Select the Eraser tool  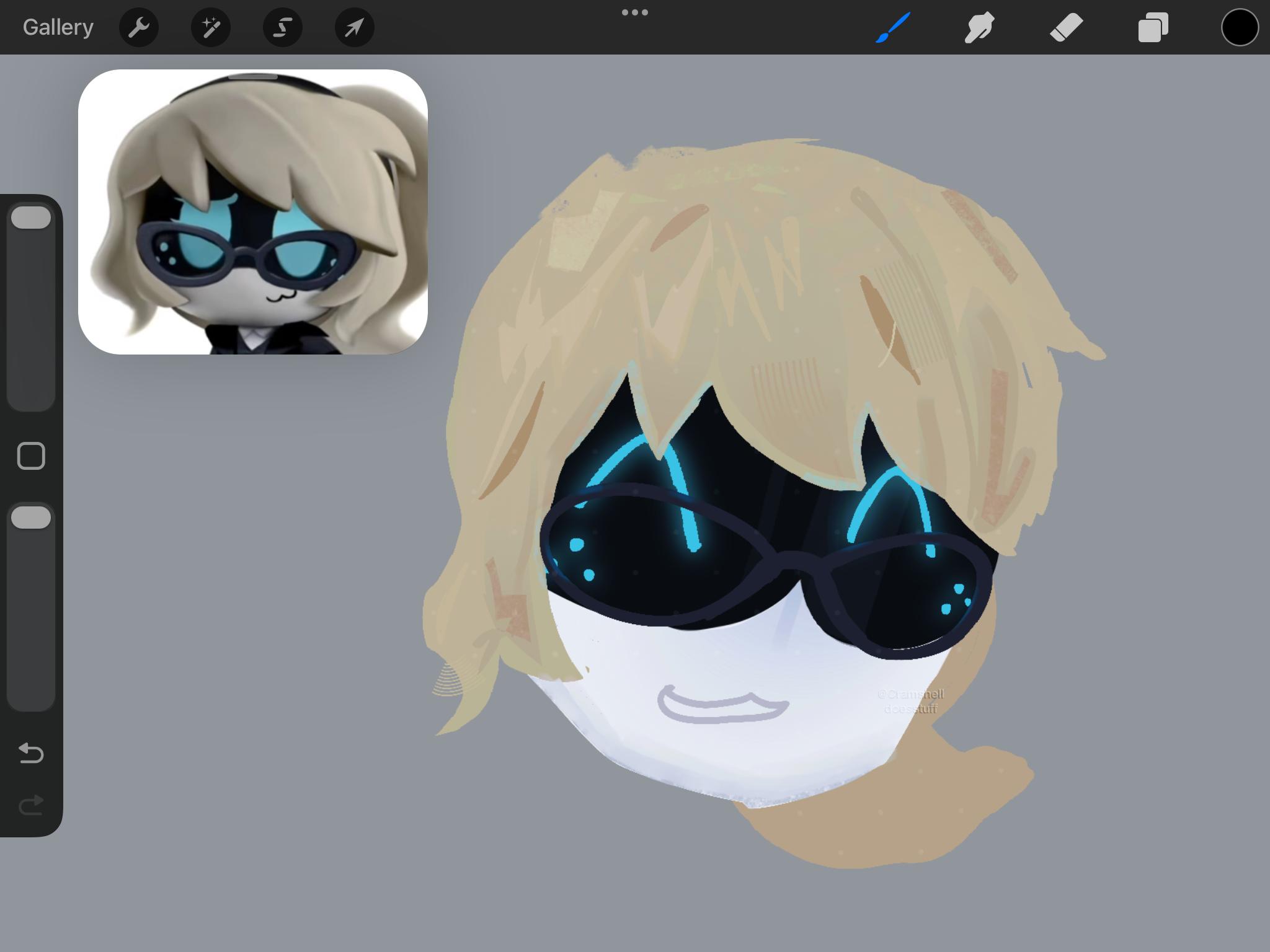(1066, 27)
